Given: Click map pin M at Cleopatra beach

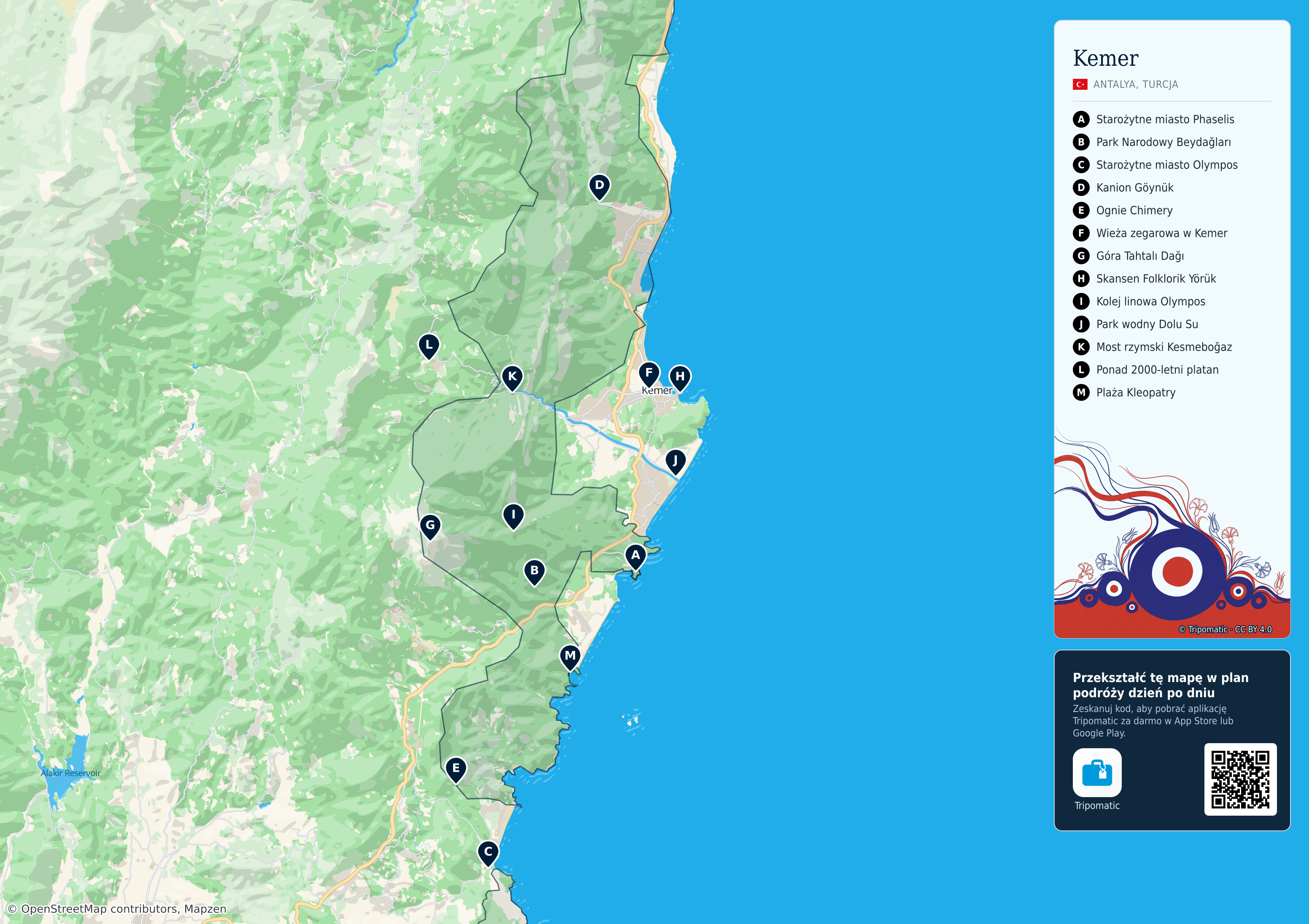Looking at the screenshot, I should pyautogui.click(x=570, y=657).
